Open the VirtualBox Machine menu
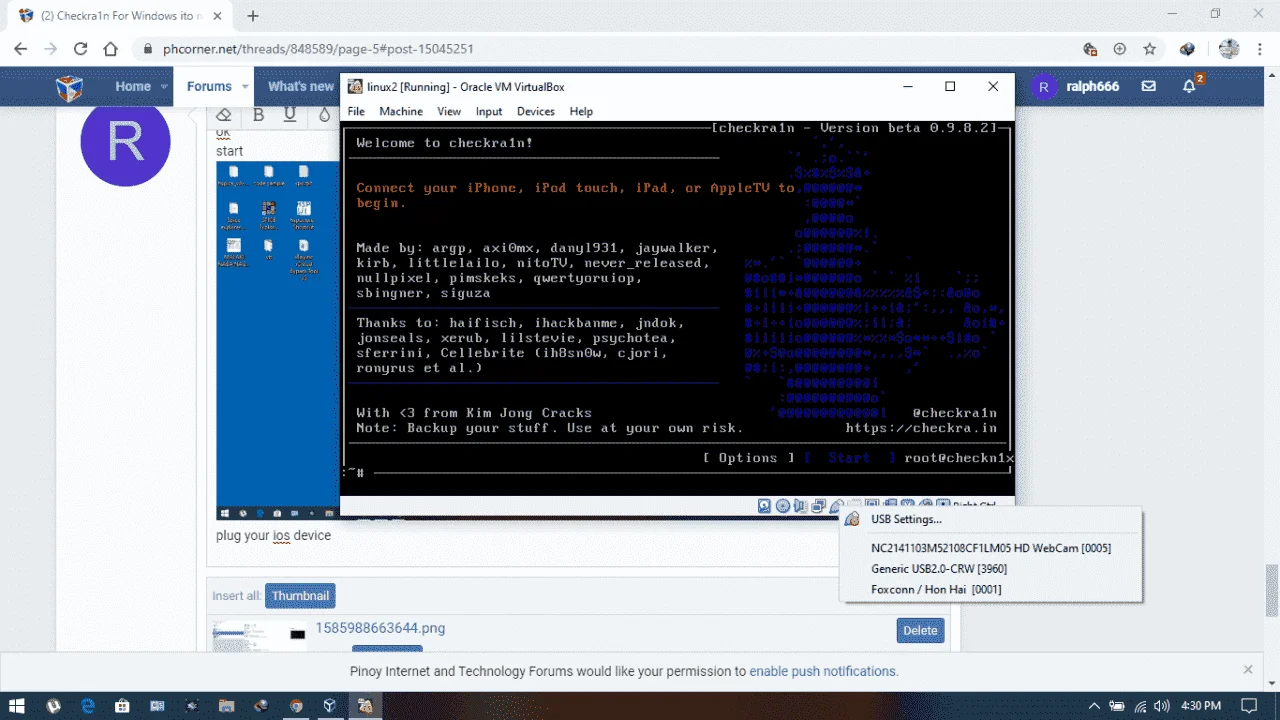Screen dimensions: 1280x720 tap(401, 111)
